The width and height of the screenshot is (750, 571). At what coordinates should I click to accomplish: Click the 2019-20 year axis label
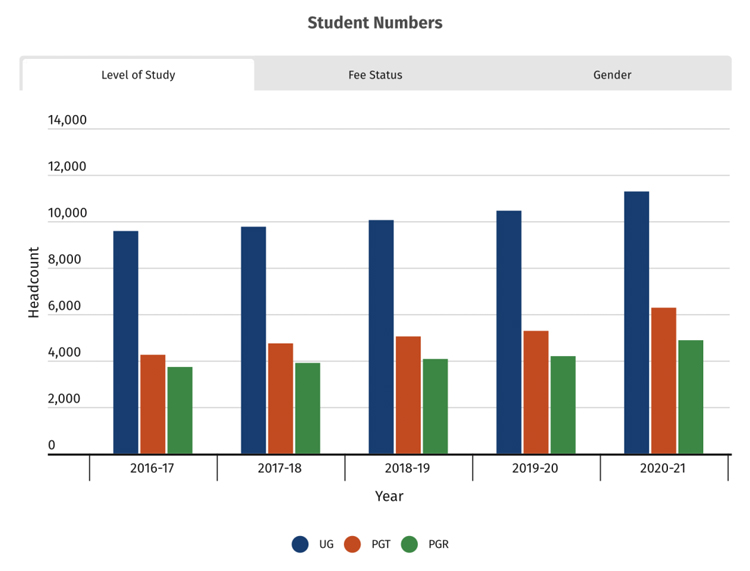coord(536,468)
